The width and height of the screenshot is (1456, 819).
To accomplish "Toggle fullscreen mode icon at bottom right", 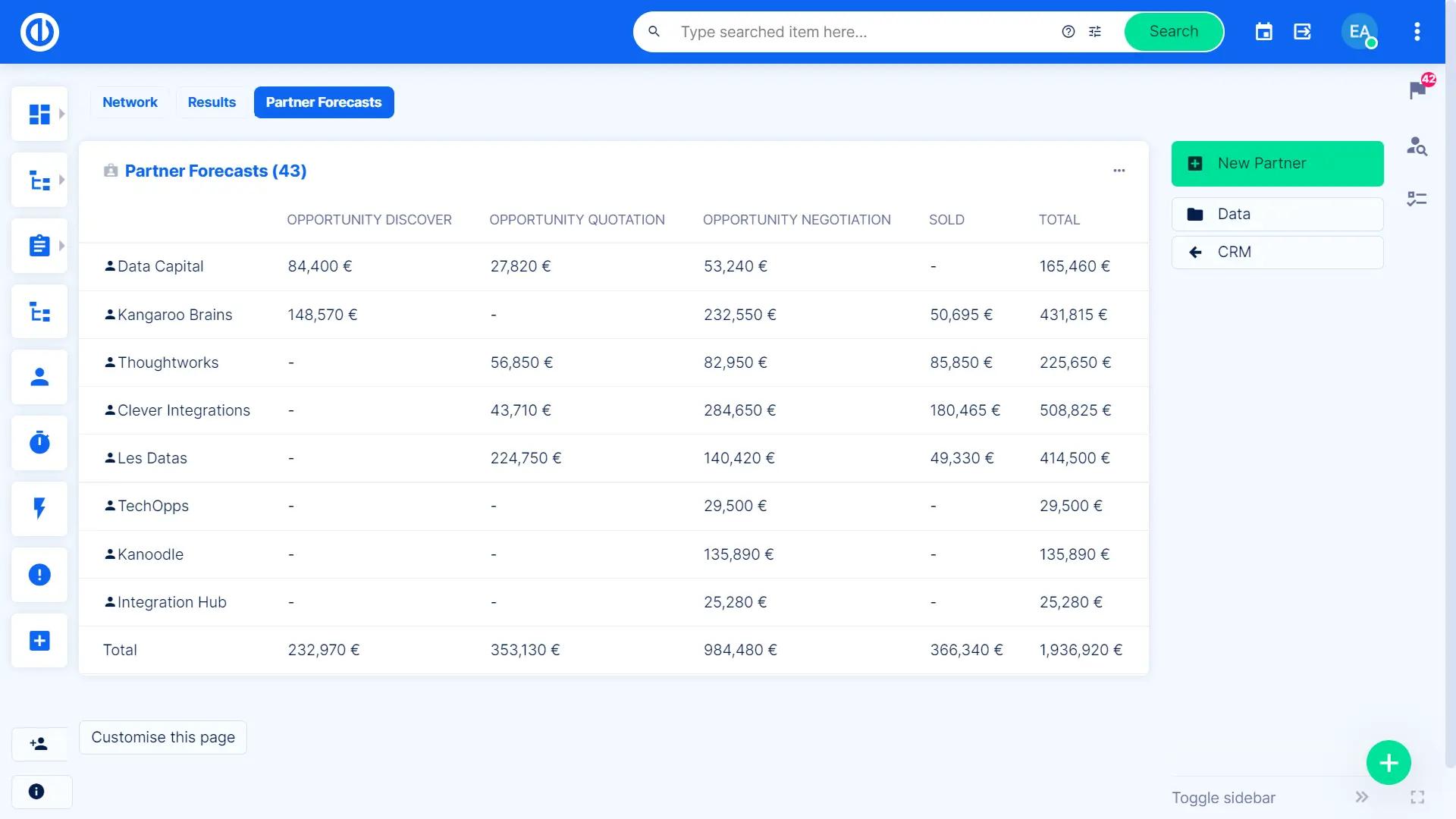I will (1417, 797).
